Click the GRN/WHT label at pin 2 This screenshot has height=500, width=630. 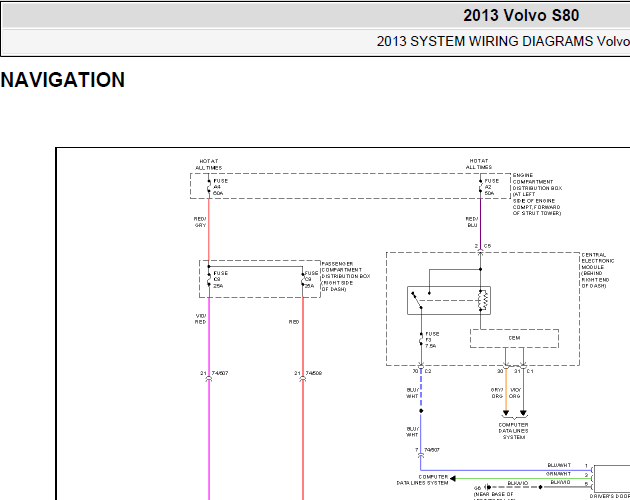click(558, 474)
